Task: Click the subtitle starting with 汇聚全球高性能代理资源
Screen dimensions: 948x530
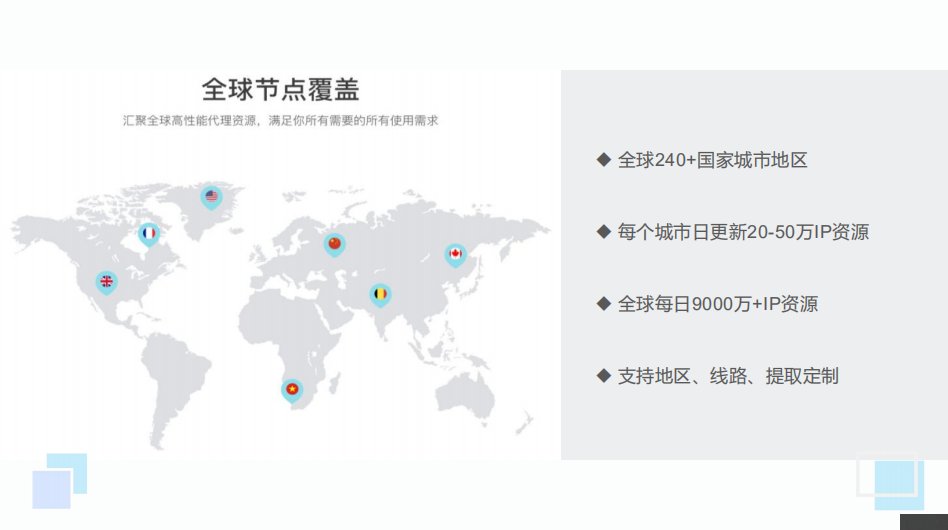Action: point(281,121)
